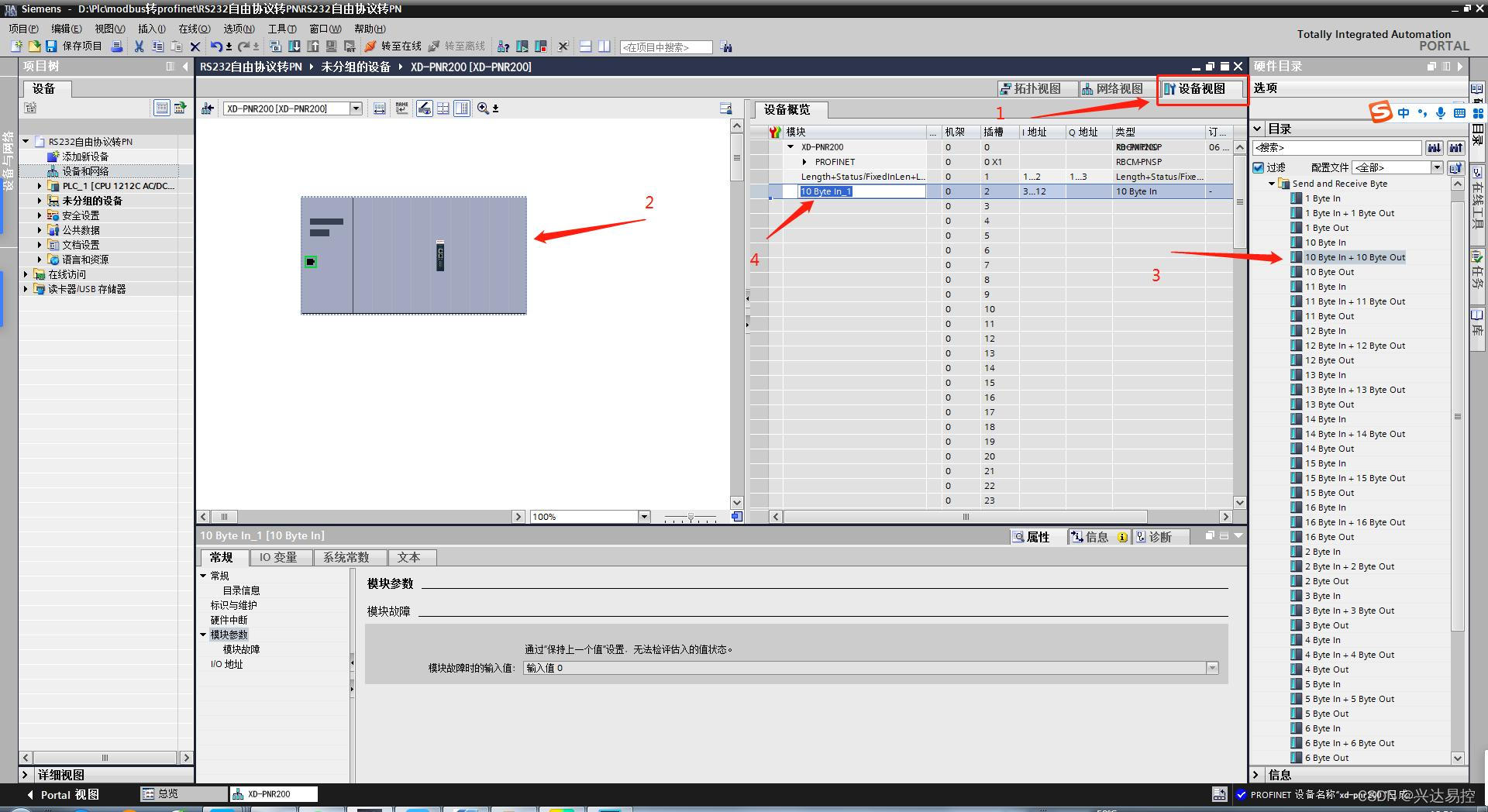The image size is (1488, 812).
Task: Collapse RS232自由协议转PN project node
Action: pos(26,142)
